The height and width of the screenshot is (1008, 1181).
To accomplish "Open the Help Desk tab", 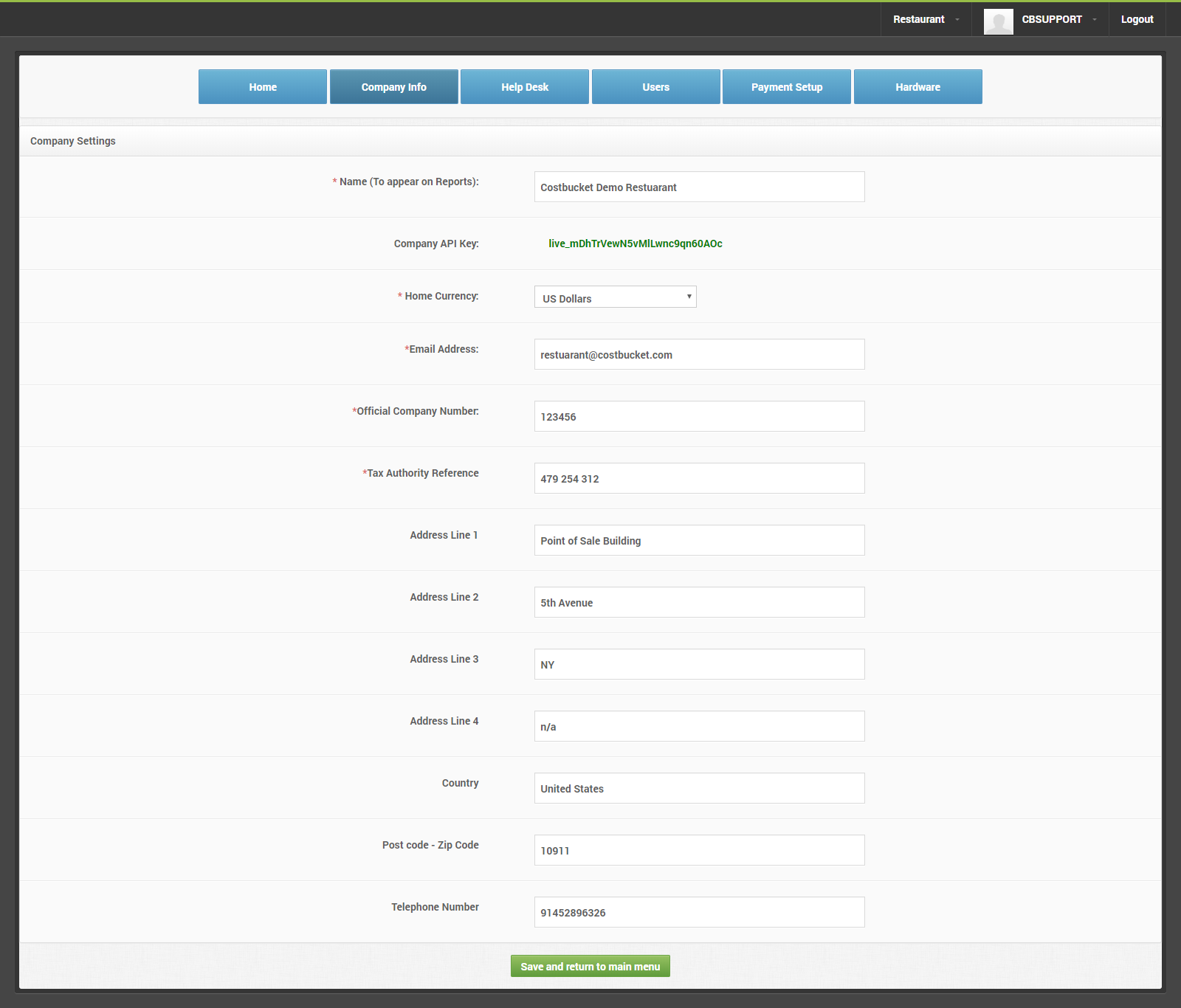I will [525, 87].
